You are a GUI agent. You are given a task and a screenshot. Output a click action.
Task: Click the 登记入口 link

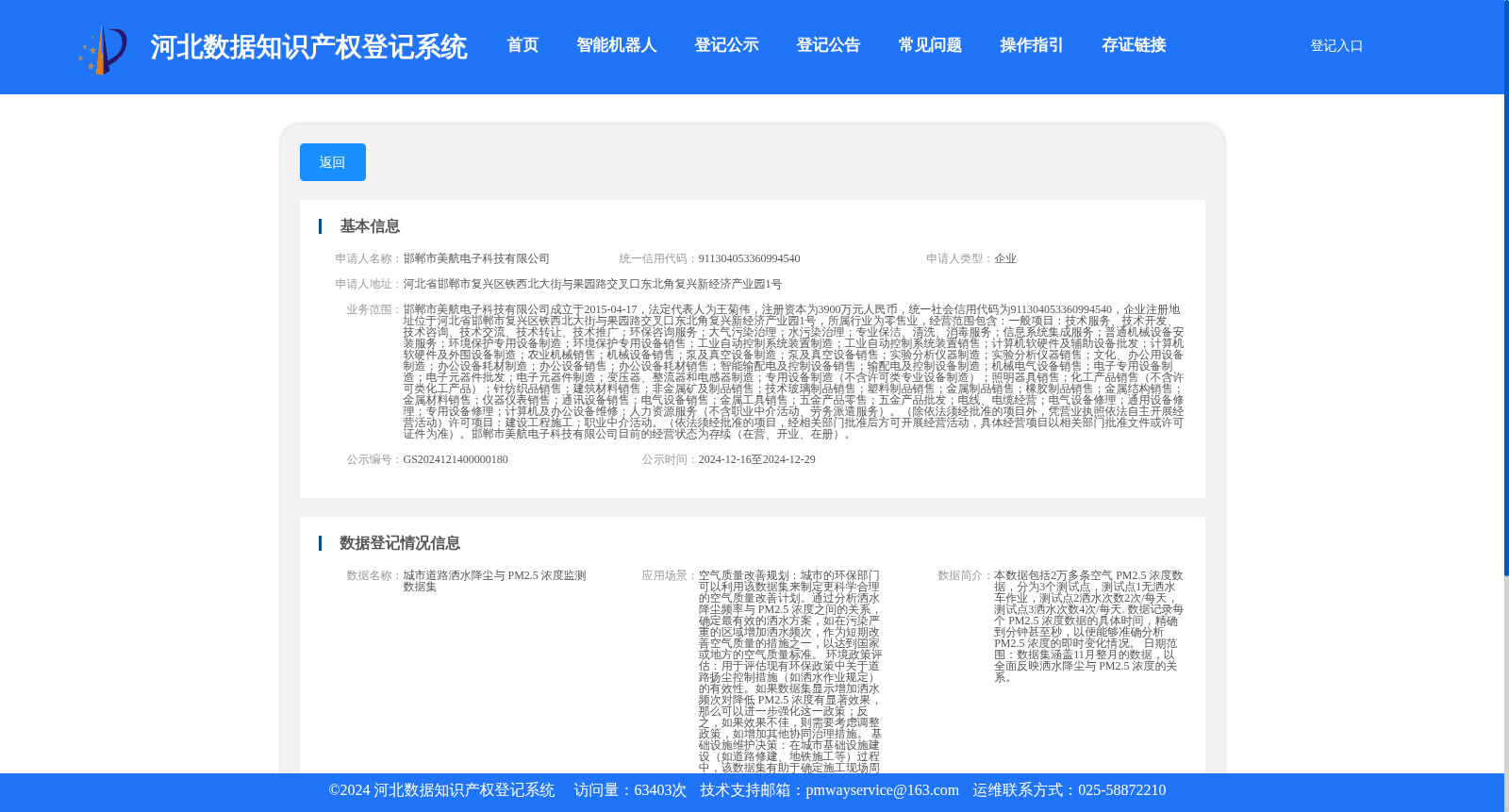tap(1336, 45)
